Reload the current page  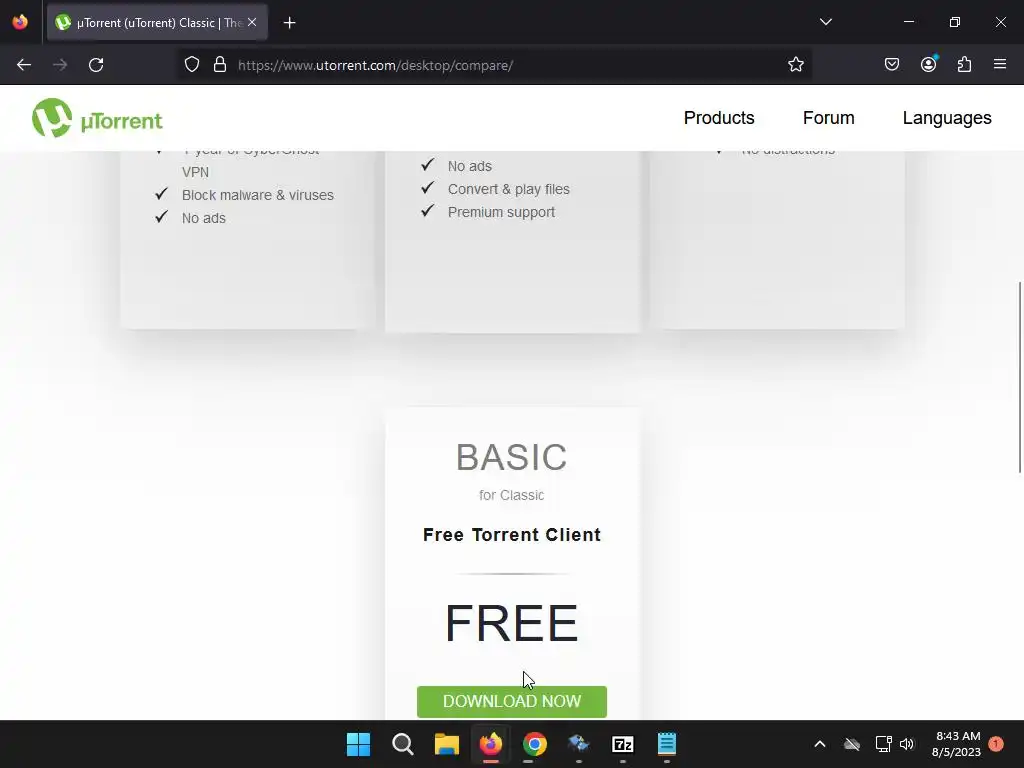96,65
